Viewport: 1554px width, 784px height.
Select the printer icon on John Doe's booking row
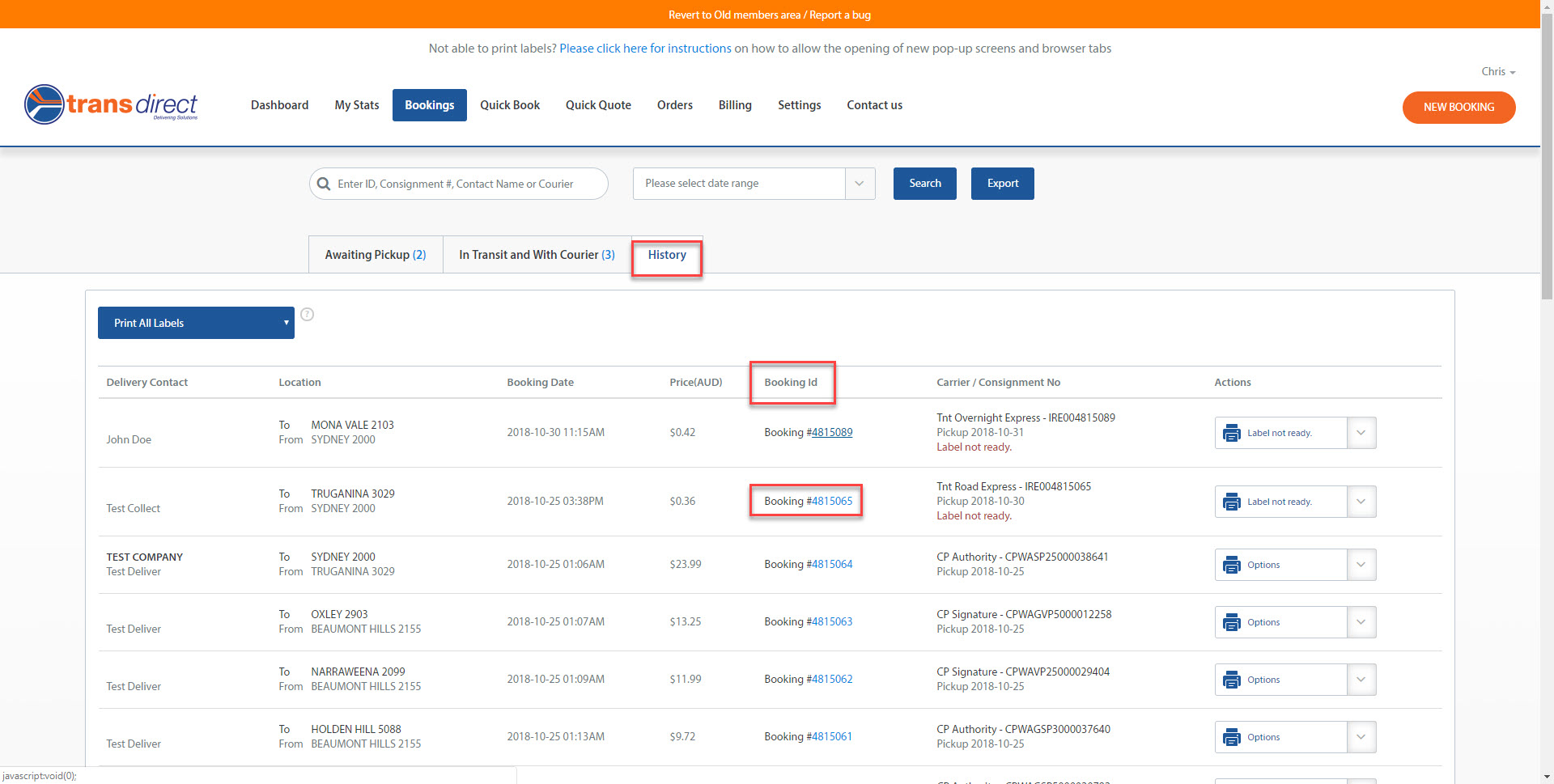[1232, 433]
